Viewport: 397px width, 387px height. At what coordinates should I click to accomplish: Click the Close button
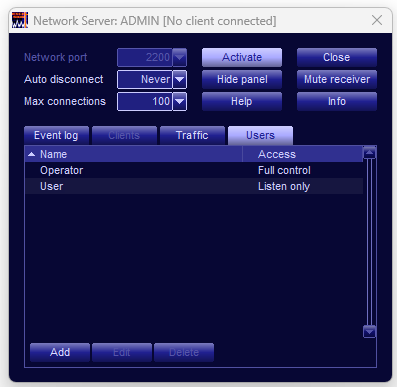click(337, 57)
